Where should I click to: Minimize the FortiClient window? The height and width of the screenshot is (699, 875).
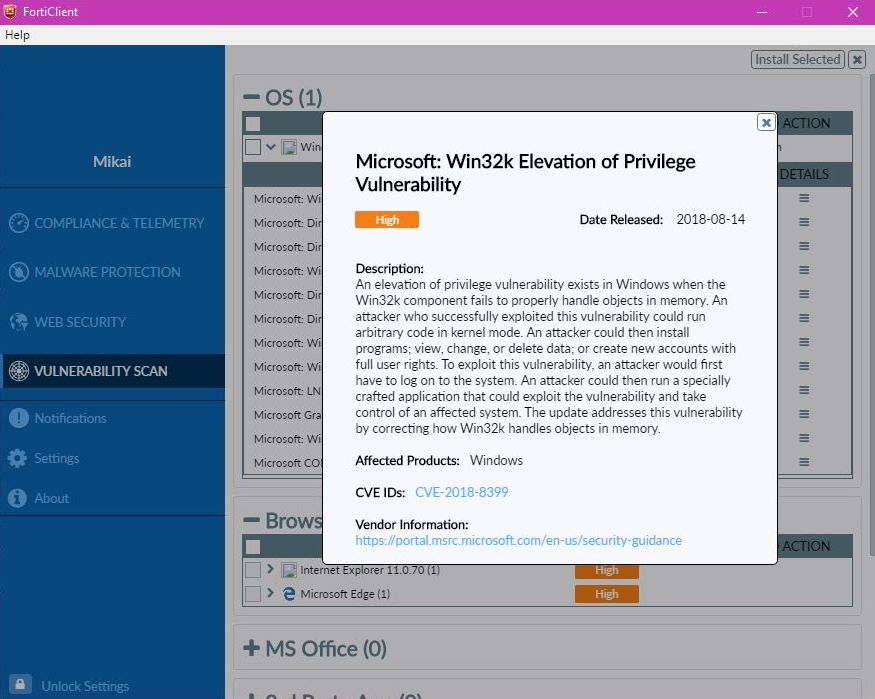762,12
